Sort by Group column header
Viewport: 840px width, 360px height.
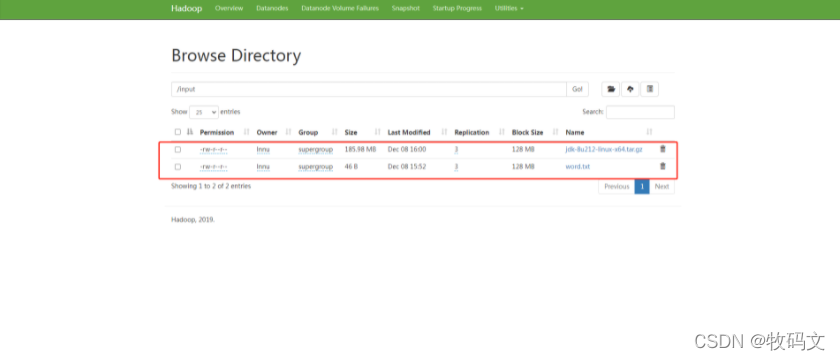point(308,132)
